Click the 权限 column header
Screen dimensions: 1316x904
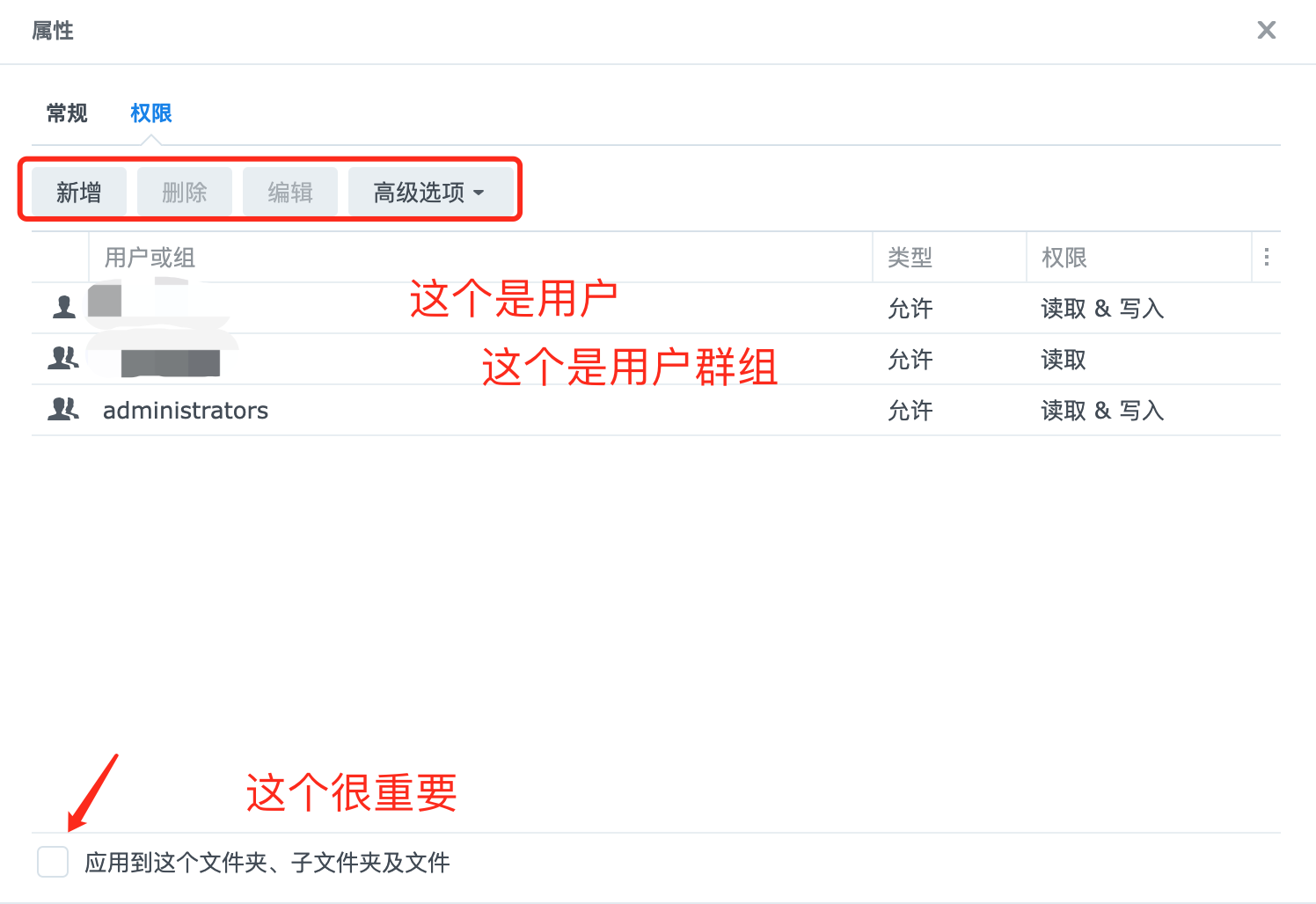pyautogui.click(x=1064, y=258)
